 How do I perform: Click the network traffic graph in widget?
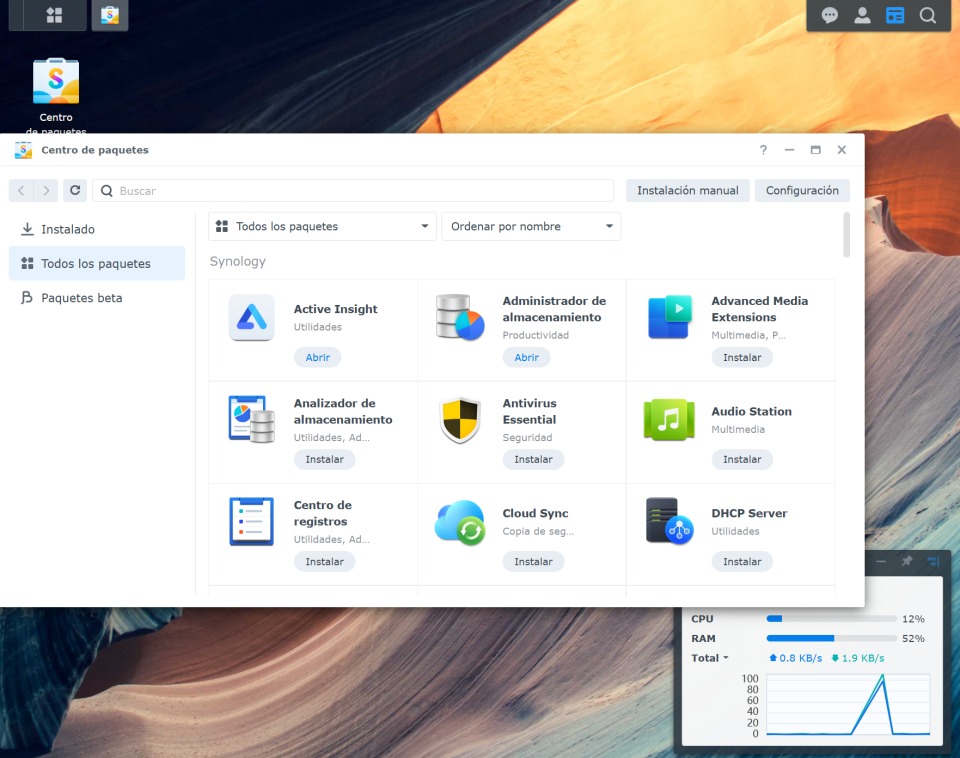point(848,704)
